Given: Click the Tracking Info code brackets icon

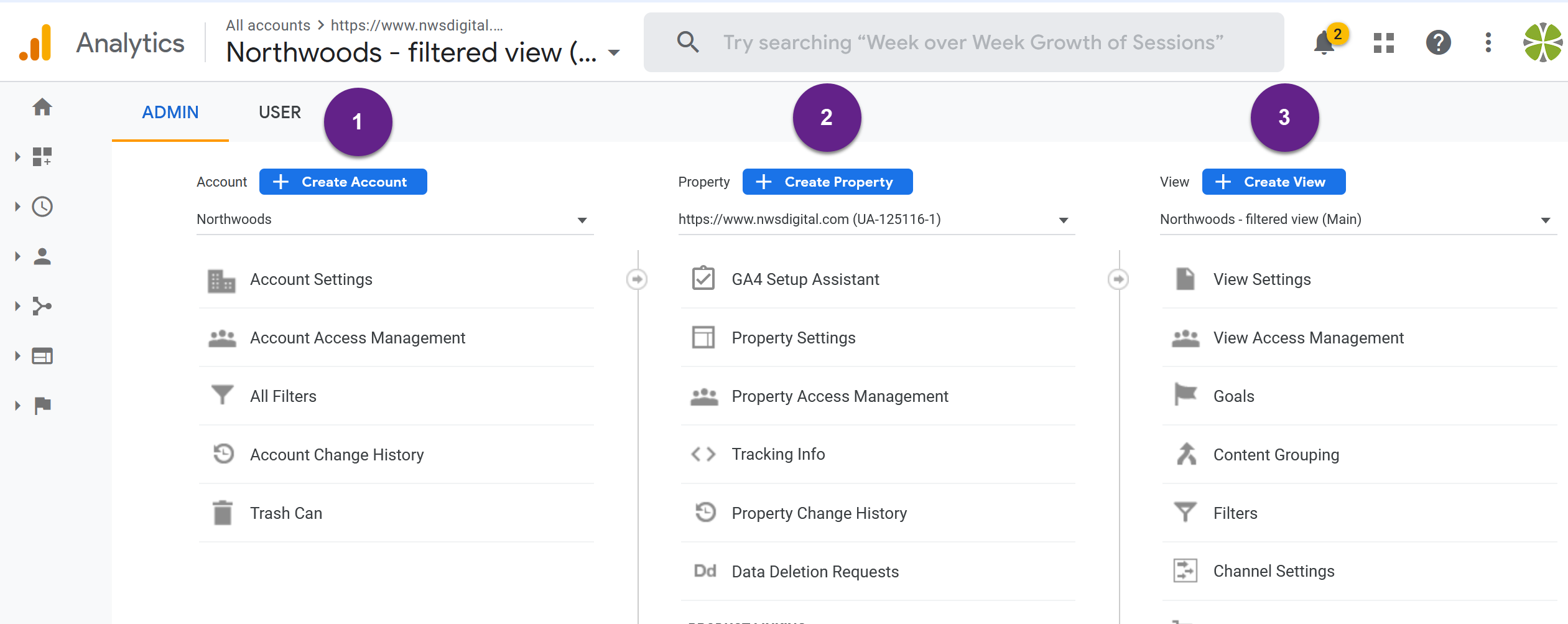Looking at the screenshot, I should click(703, 454).
